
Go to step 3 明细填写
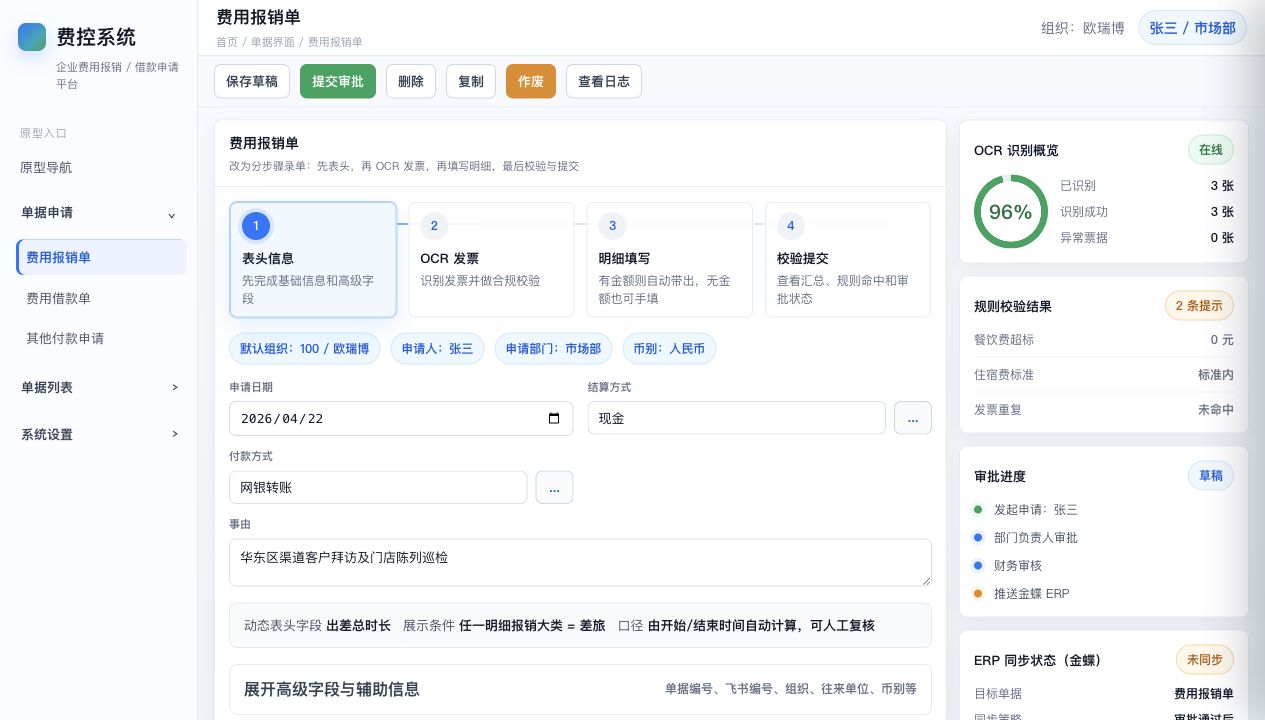tap(669, 260)
